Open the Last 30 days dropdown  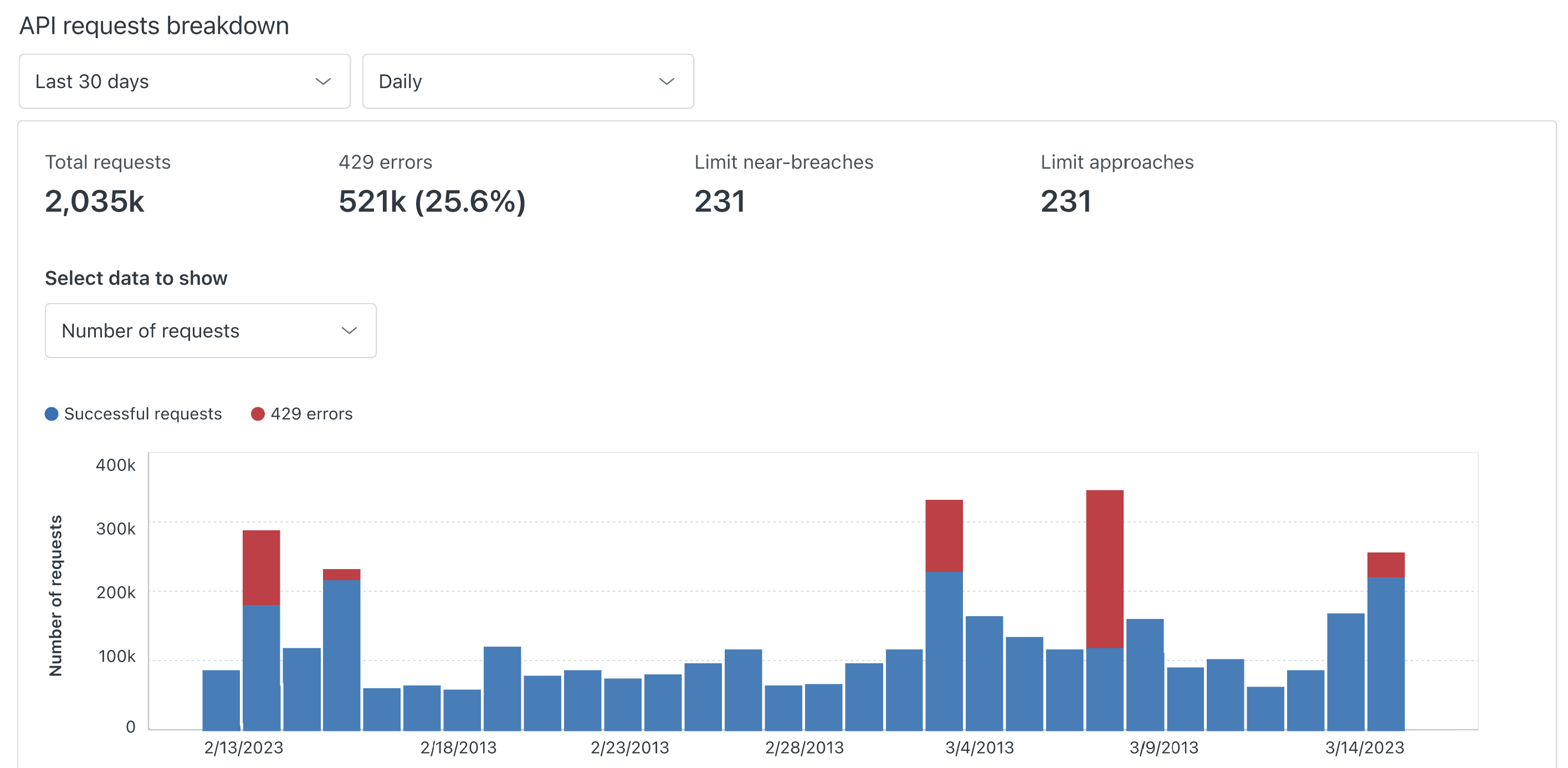pos(185,81)
